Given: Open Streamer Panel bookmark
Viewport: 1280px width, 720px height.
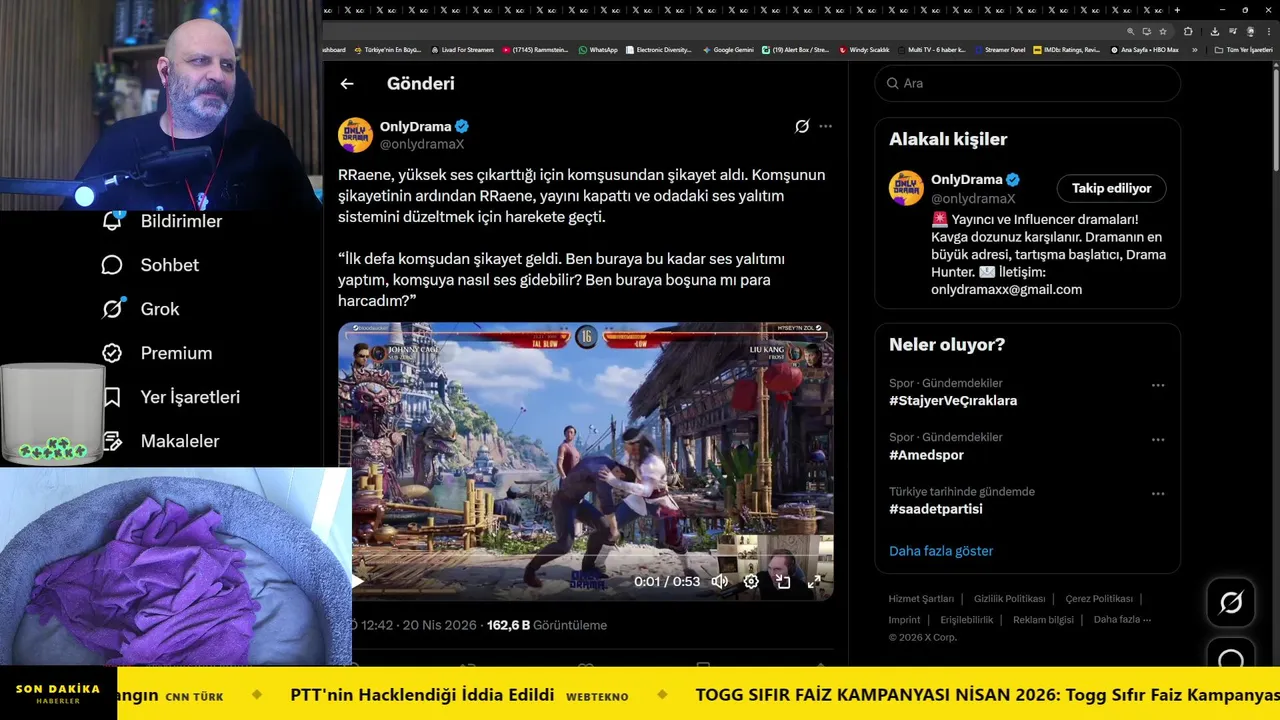Looking at the screenshot, I should [999, 50].
